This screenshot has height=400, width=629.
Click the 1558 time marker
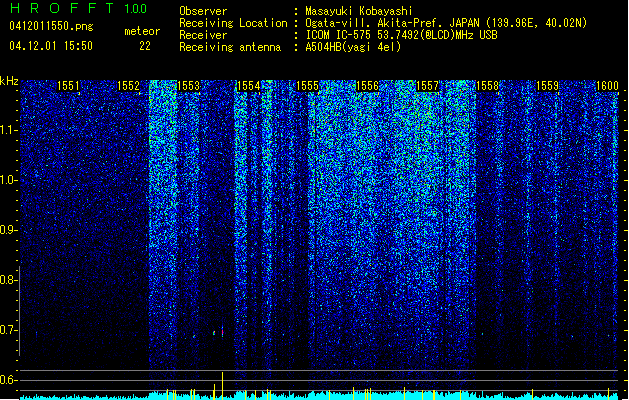point(487,86)
